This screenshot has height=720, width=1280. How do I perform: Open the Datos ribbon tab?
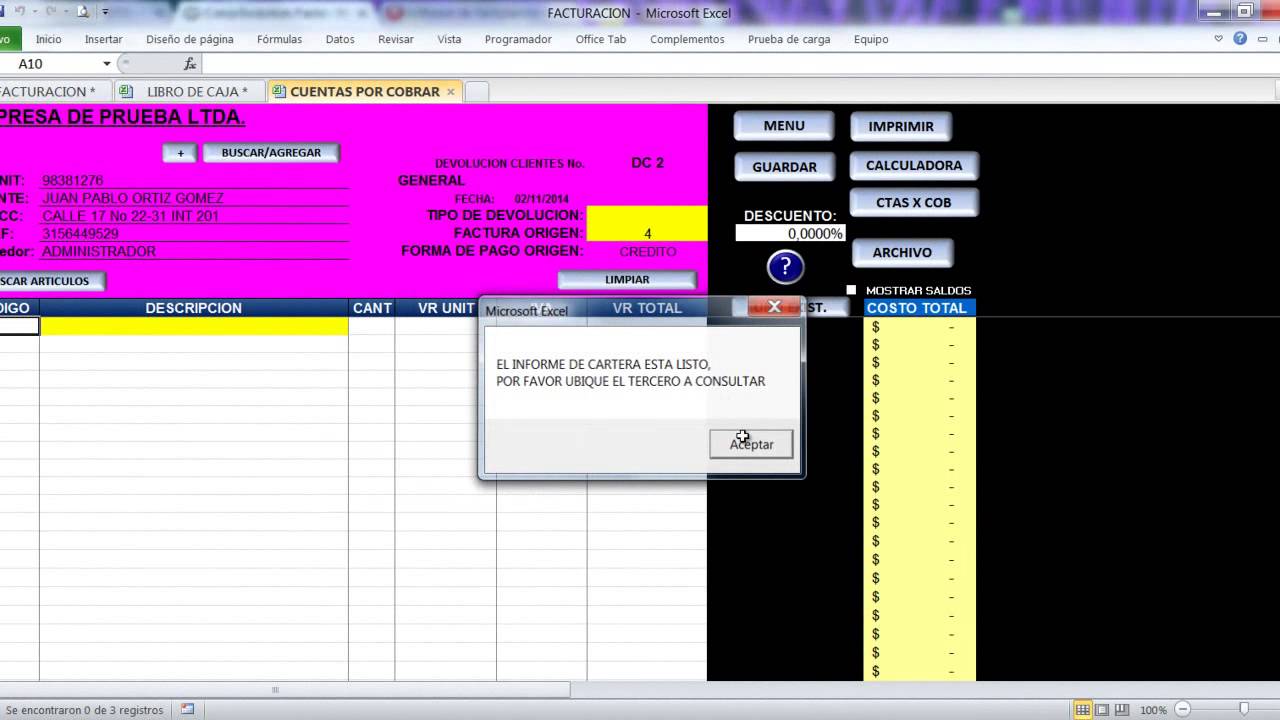[340, 39]
